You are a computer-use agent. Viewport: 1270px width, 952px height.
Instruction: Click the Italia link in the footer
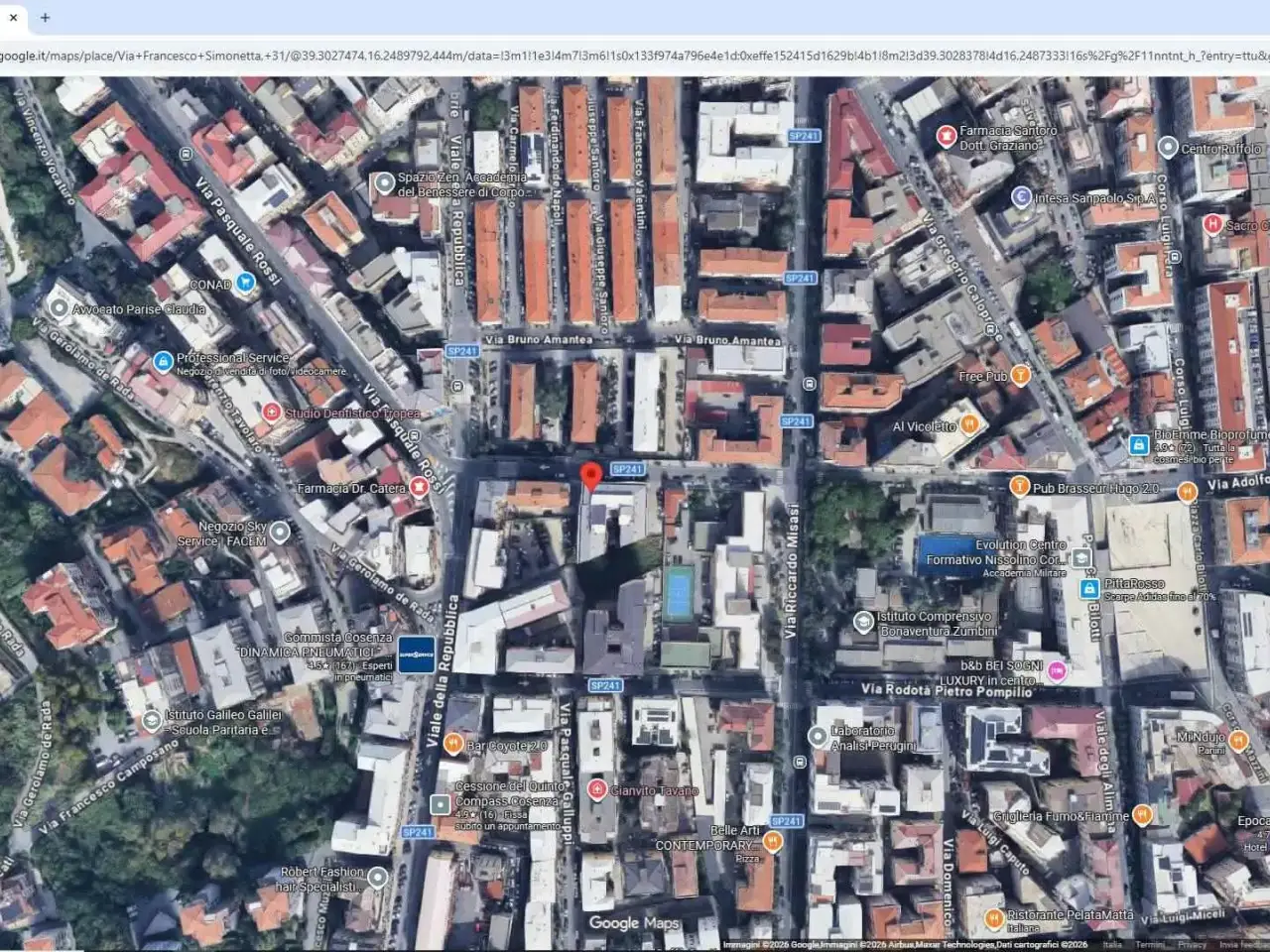pyautogui.click(x=1112, y=945)
